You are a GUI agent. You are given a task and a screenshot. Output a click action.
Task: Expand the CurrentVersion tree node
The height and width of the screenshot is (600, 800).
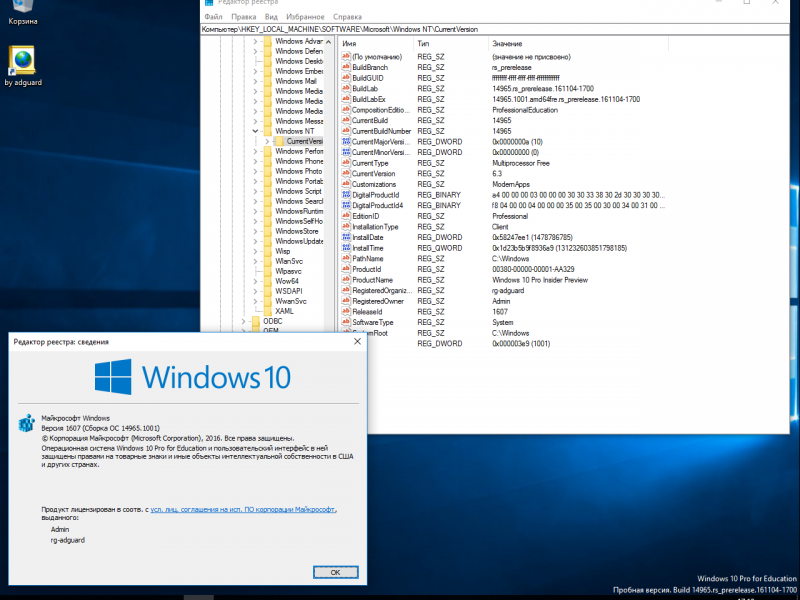pos(267,141)
